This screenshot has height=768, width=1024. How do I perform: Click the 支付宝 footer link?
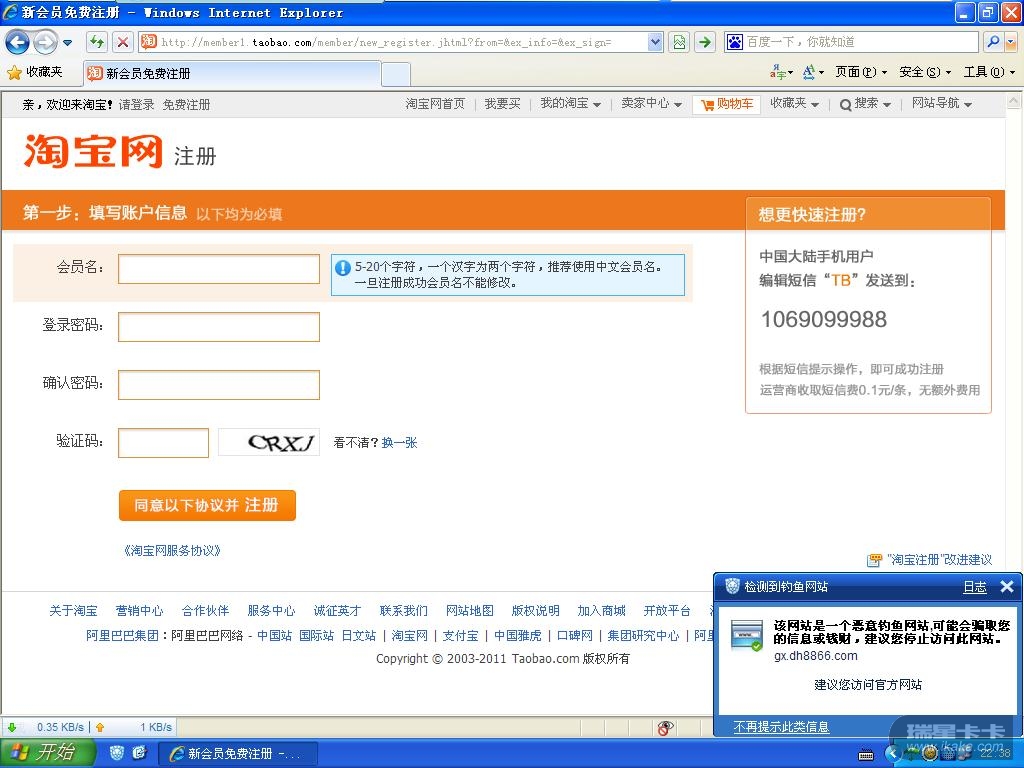460,635
